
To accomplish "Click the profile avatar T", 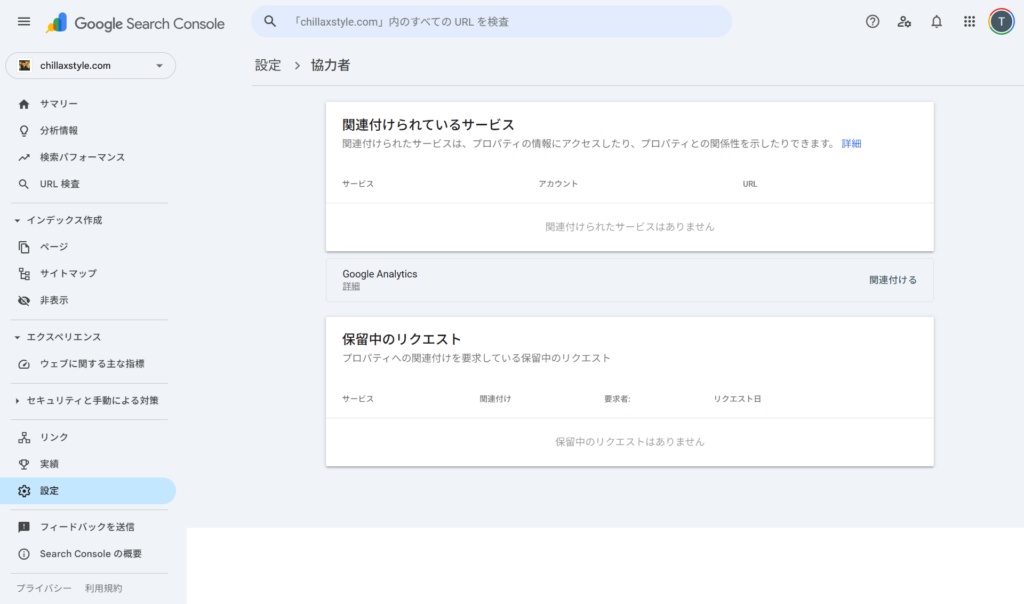I will coord(1000,21).
